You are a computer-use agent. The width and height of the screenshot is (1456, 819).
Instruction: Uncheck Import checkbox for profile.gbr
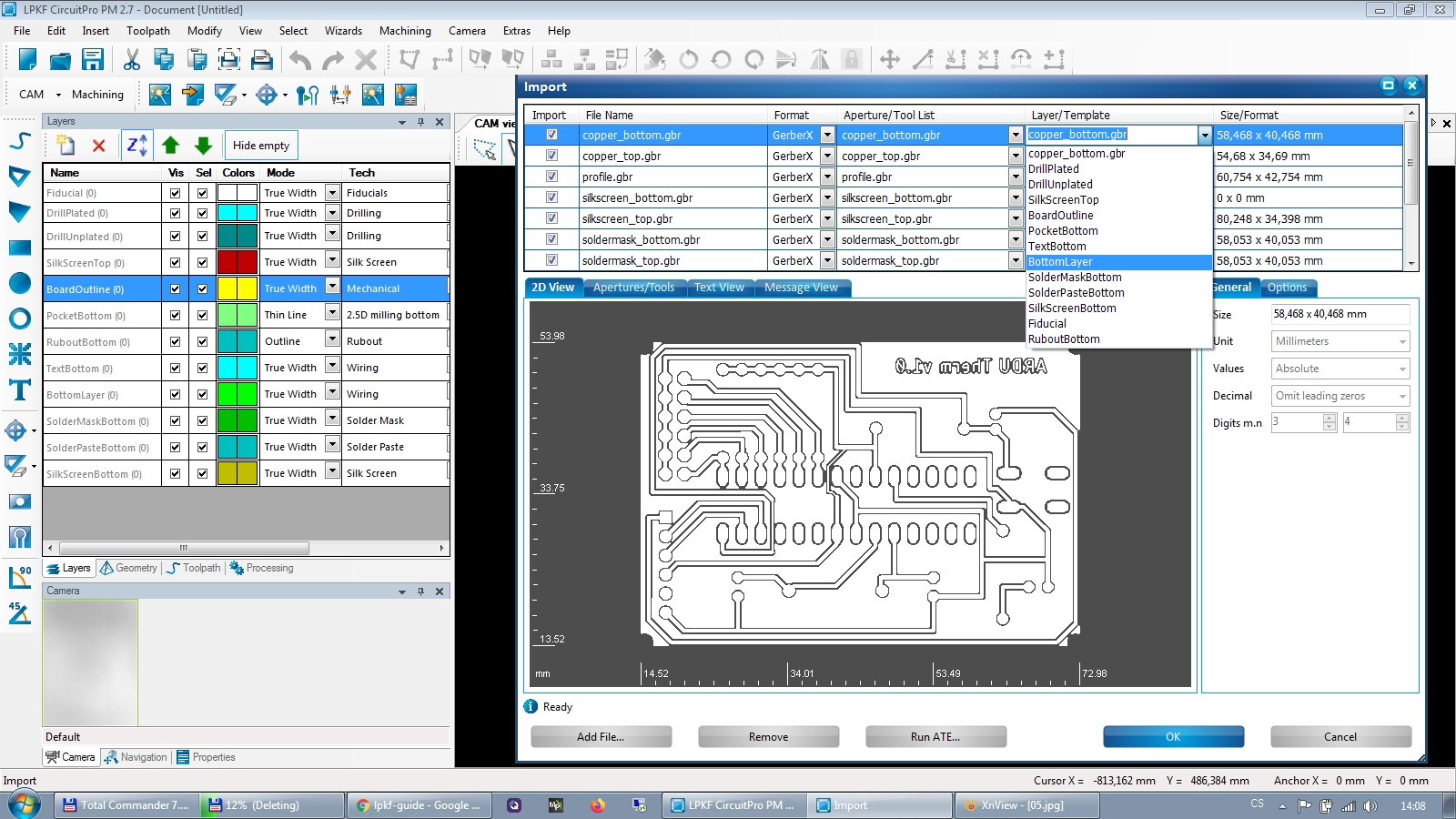(551, 177)
